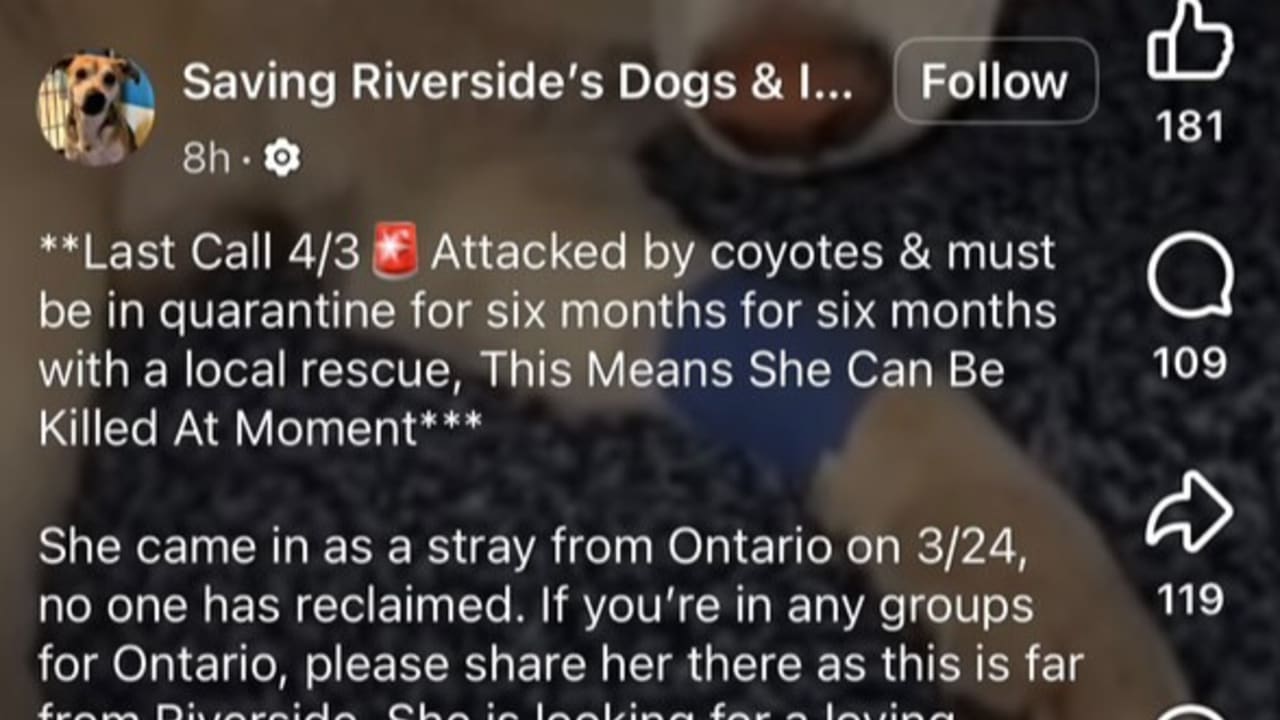This screenshot has height=720, width=1280.
Task: Tap the 'for Ontario, please share her' line
Action: point(561,664)
